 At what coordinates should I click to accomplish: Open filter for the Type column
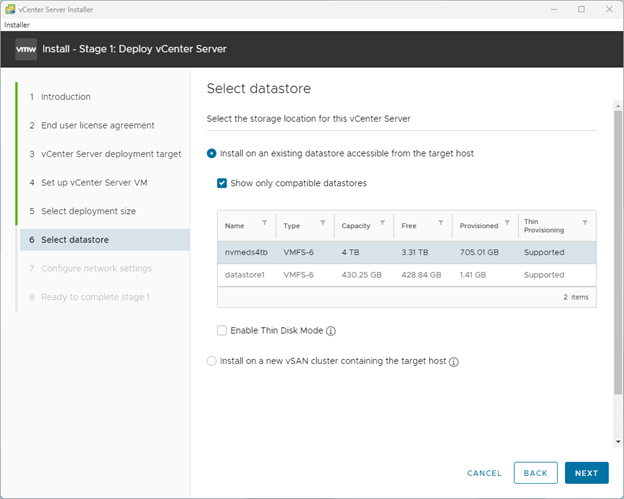coord(323,222)
